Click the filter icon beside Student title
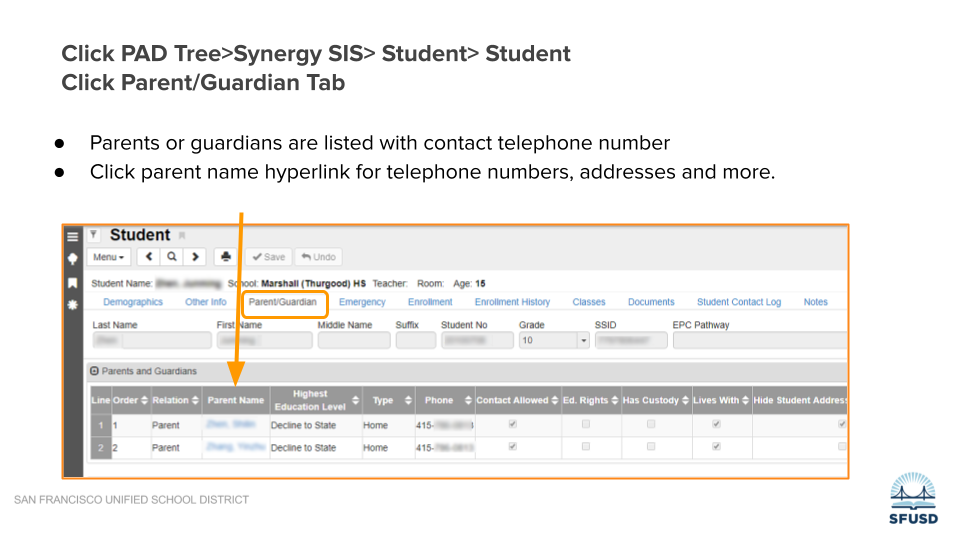Screen dimensions: 960x540 (x=94, y=235)
